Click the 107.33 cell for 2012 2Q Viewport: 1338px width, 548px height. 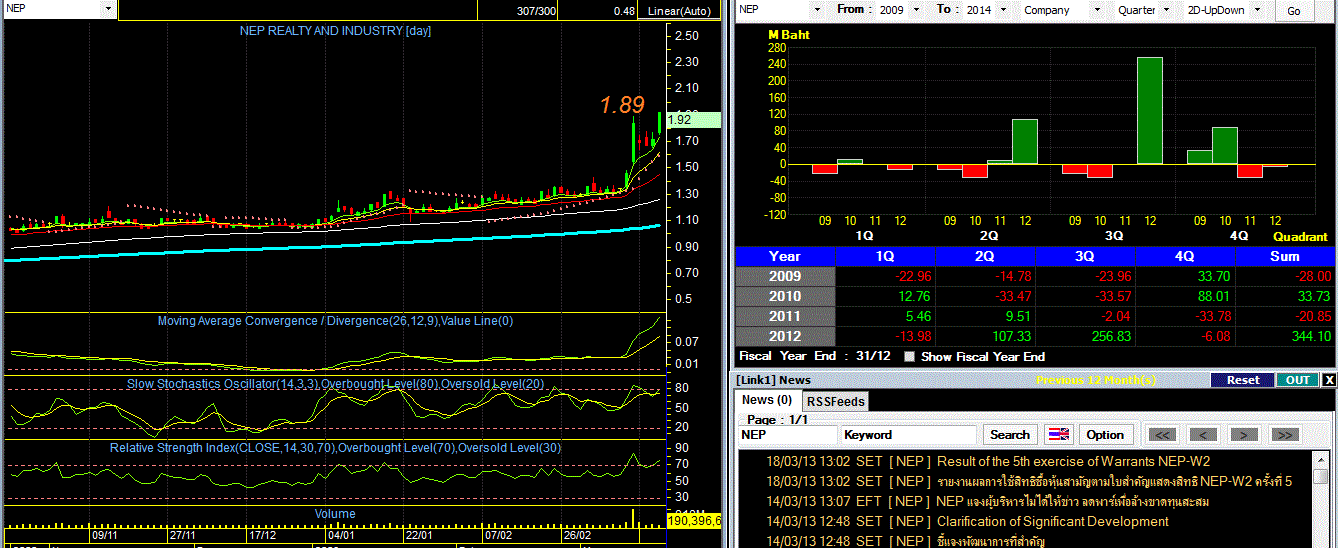click(985, 336)
